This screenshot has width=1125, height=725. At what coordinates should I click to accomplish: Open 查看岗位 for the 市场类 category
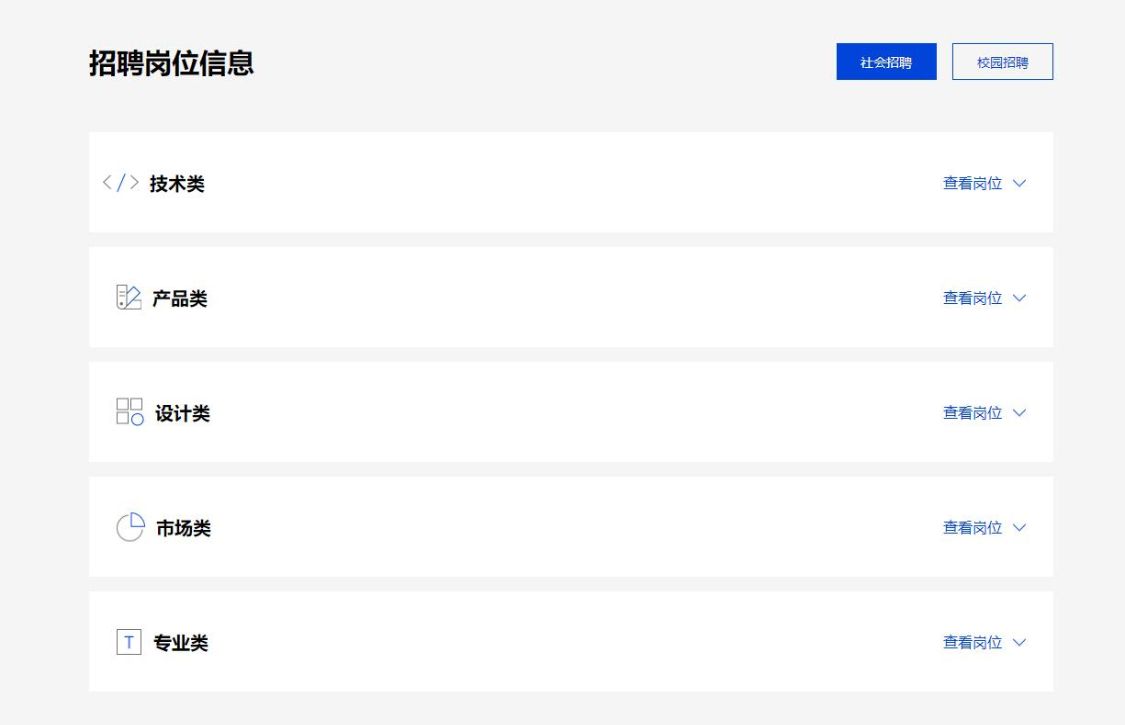[x=972, y=528]
